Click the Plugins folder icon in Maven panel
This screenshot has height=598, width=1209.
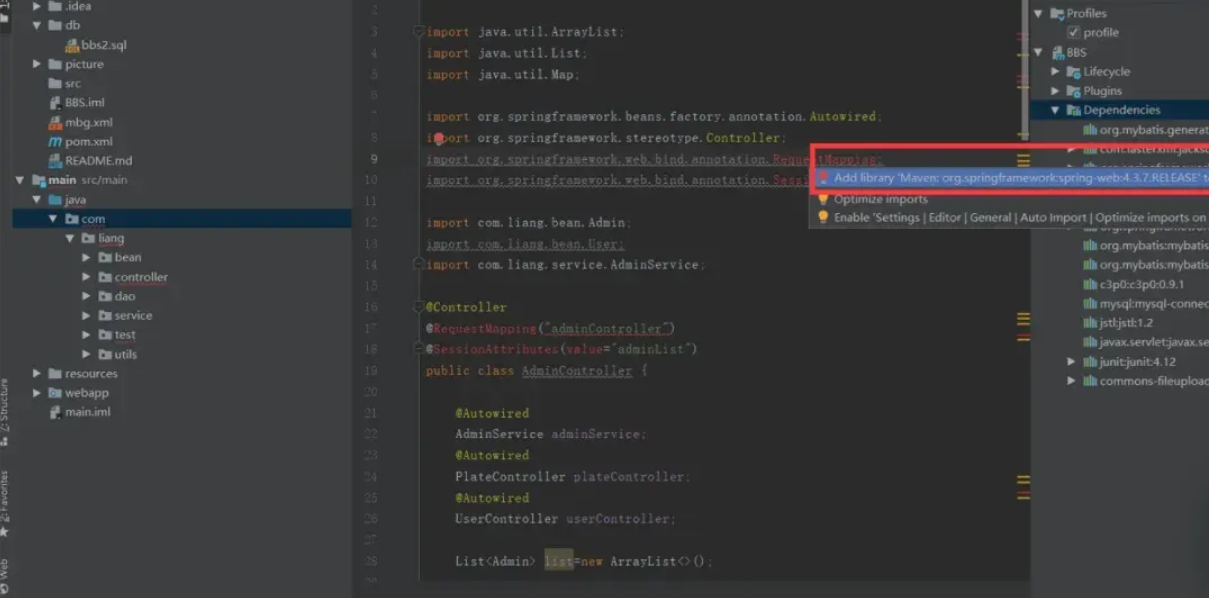[1073, 91]
